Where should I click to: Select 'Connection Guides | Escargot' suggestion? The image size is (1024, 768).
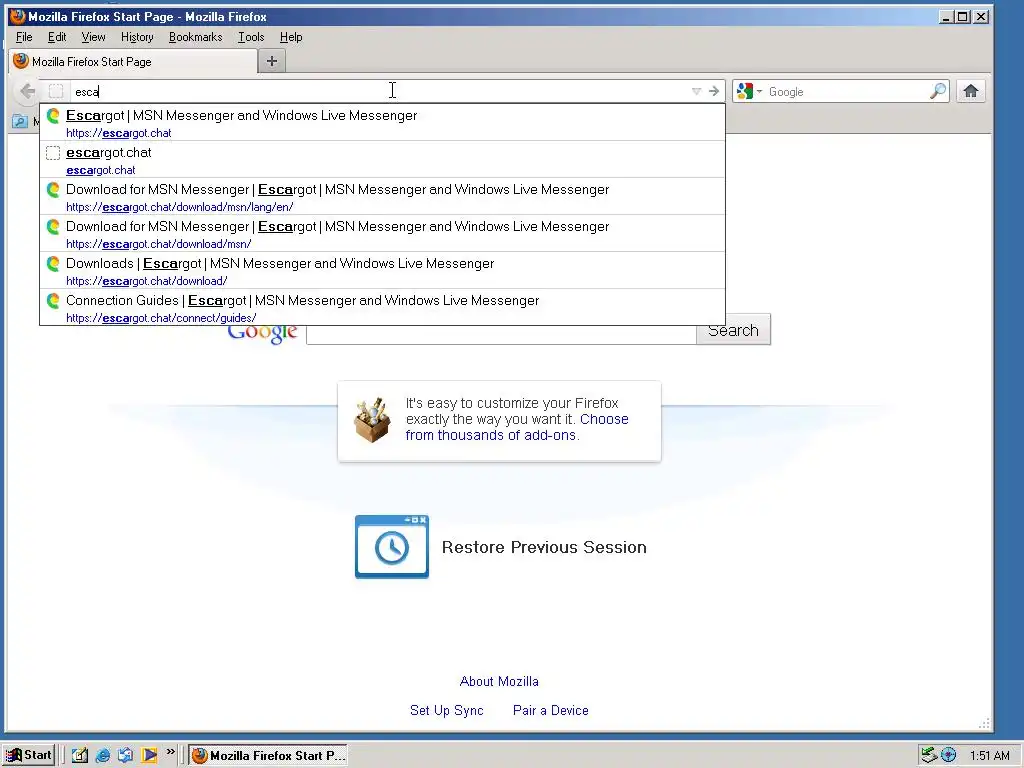[382, 308]
